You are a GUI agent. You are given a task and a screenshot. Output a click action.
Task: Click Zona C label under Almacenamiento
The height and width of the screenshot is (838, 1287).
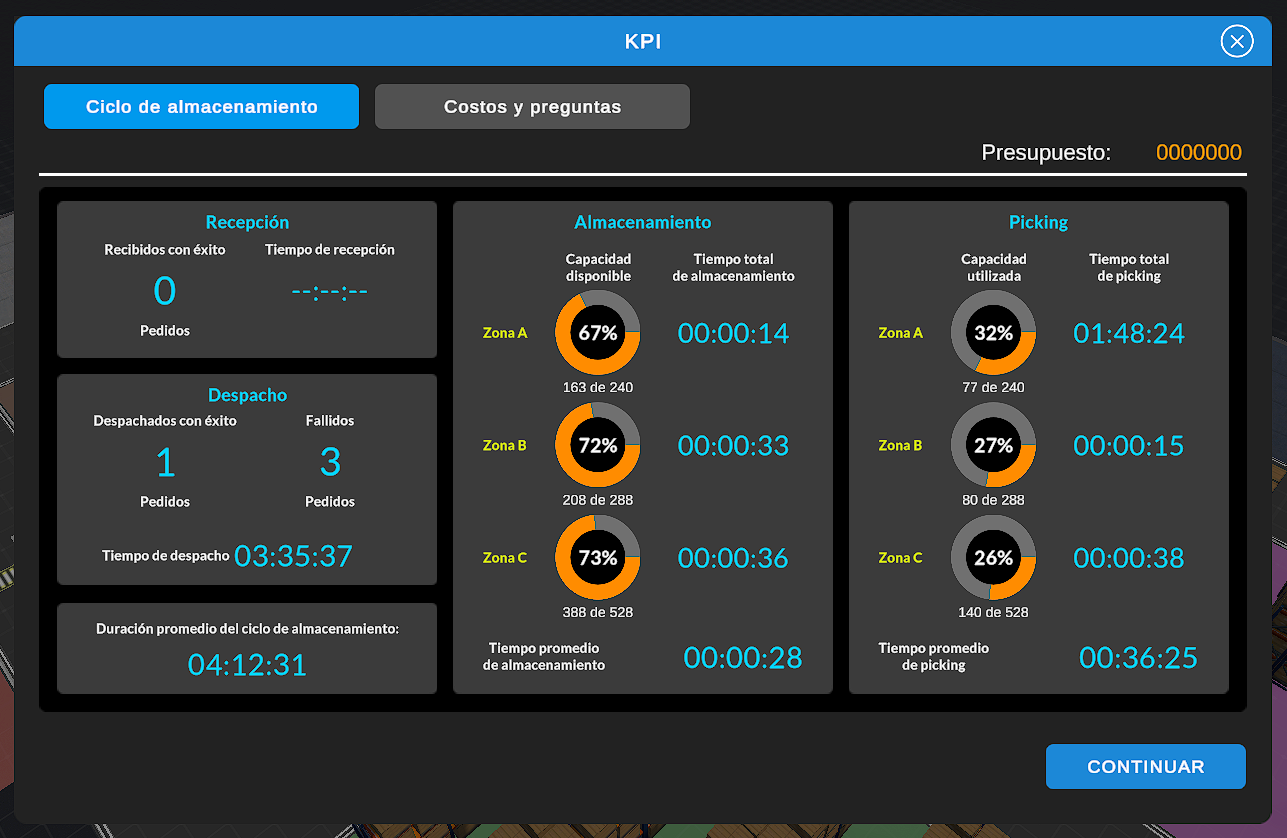[x=505, y=558]
